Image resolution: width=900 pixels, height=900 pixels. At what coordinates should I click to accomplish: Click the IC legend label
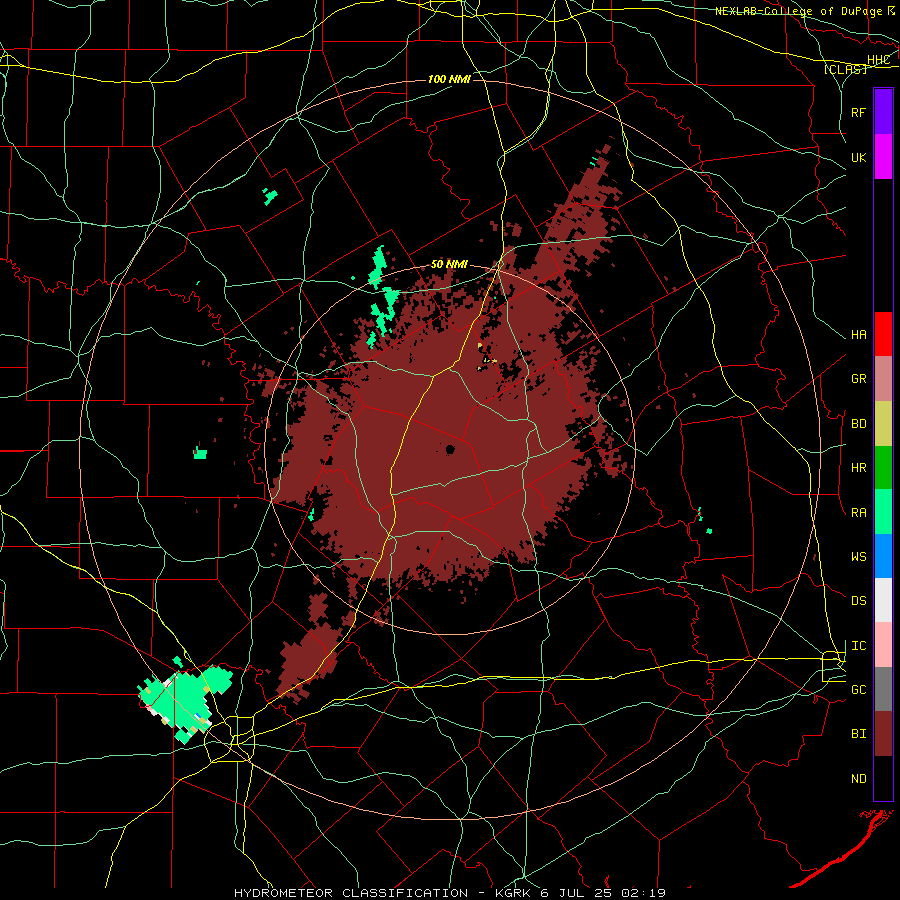pos(858,646)
